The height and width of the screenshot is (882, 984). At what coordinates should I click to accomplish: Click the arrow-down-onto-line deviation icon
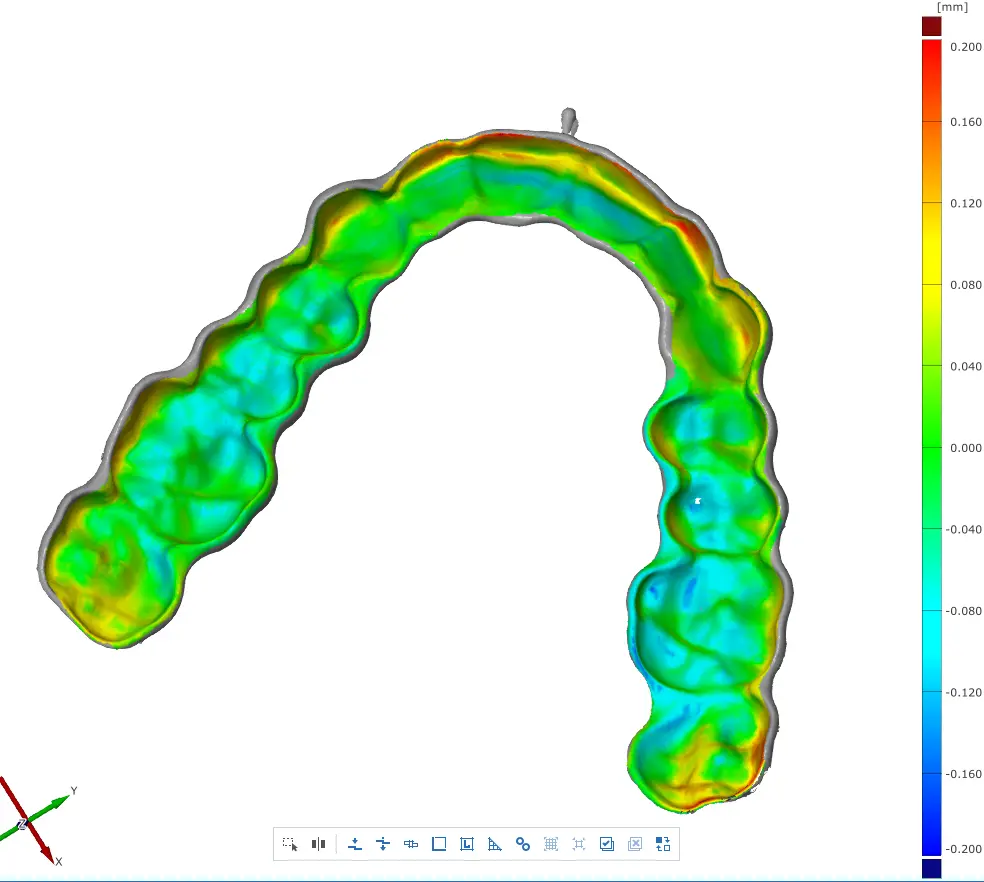(355, 844)
